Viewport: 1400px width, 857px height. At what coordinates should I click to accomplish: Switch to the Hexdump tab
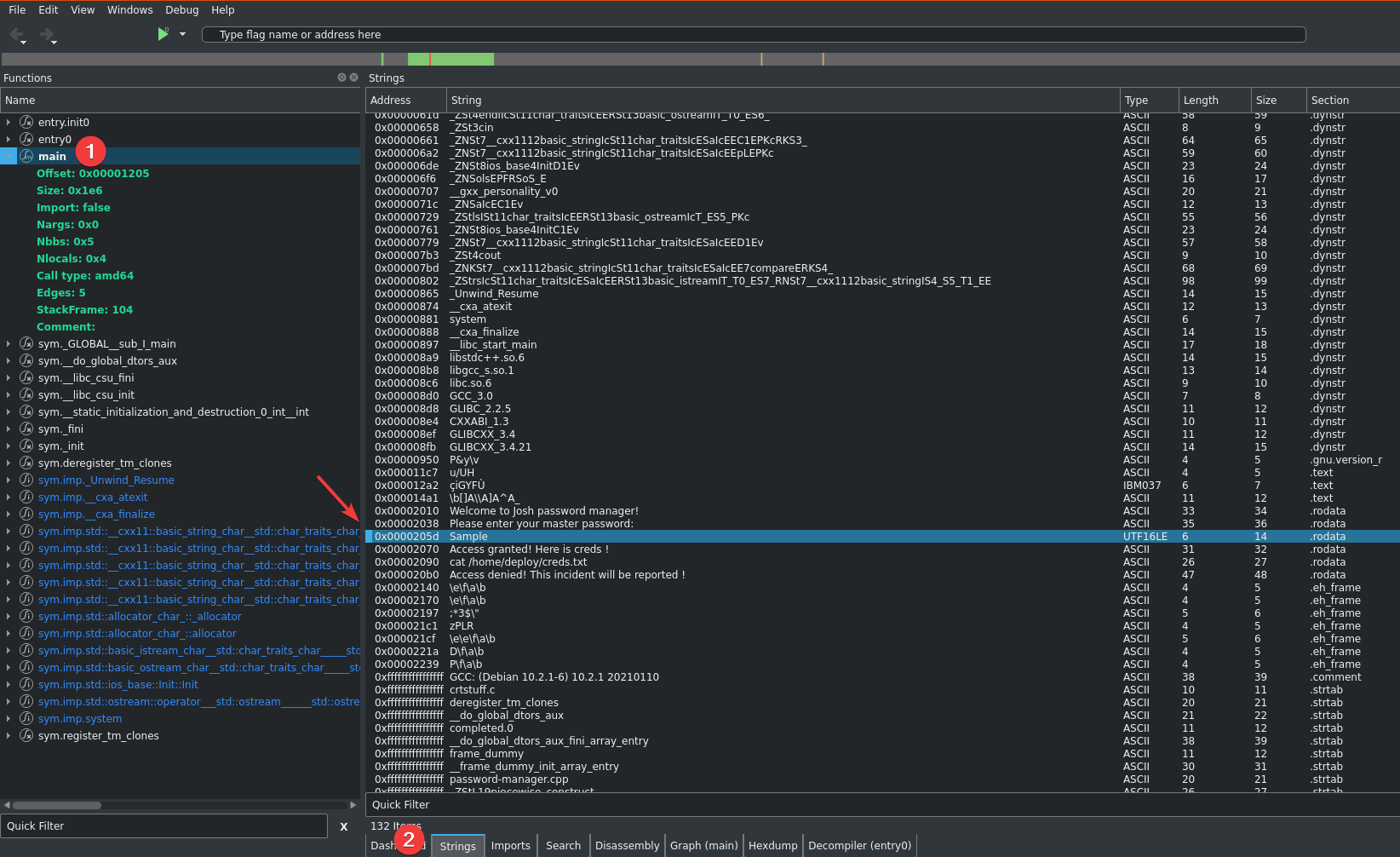(x=772, y=845)
